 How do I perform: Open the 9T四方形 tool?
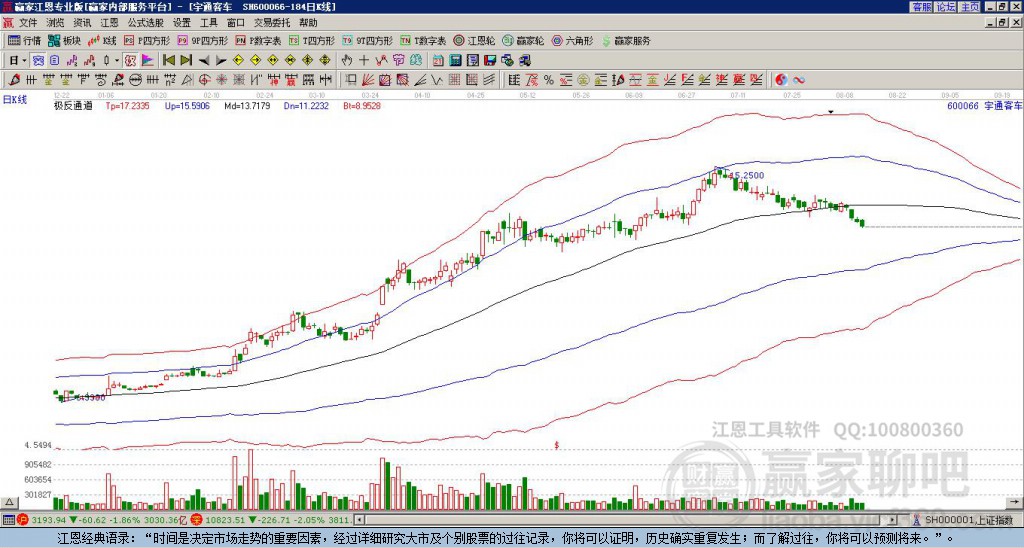click(367, 40)
